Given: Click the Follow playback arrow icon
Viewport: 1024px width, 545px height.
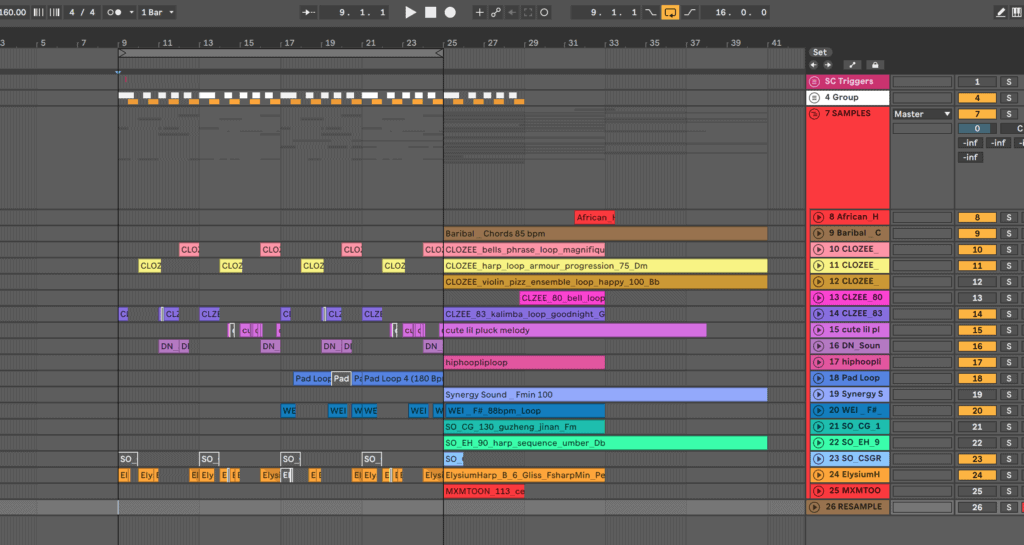Looking at the screenshot, I should tap(309, 12).
